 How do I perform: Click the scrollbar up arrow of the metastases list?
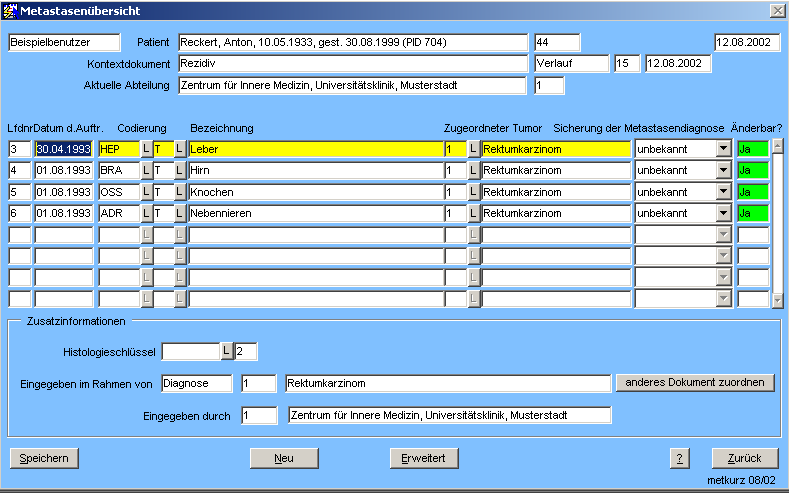pyautogui.click(x=777, y=146)
